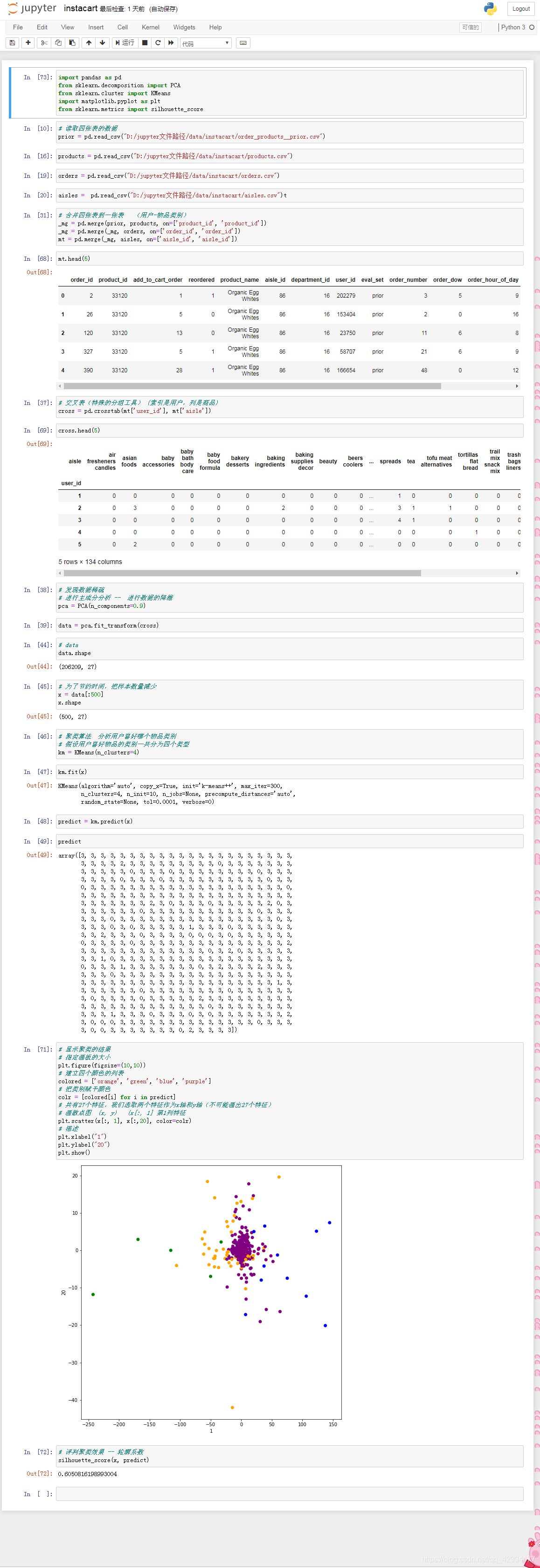
Task: Click the save and checkpoint icon
Action: pyautogui.click(x=12, y=42)
